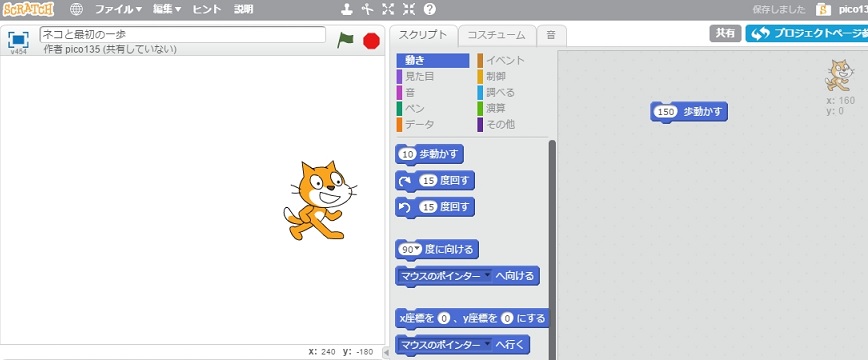Collapse the stage with small arrow
This screenshot has width=868, height=360.
click(386, 352)
